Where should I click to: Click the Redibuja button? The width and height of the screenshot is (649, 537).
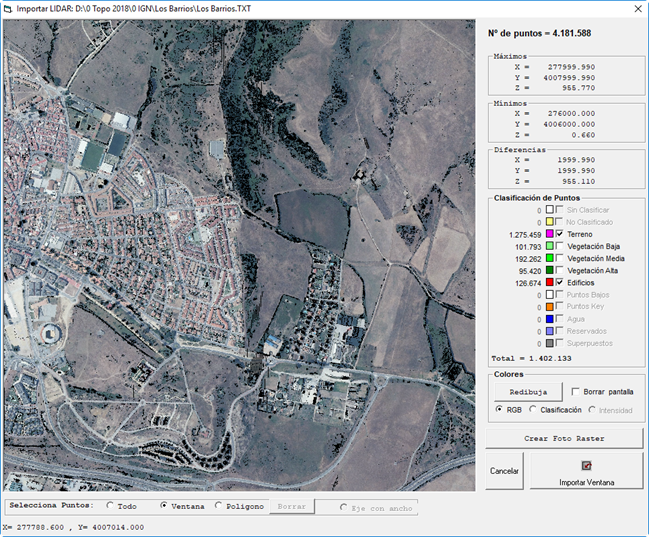[x=528, y=392]
